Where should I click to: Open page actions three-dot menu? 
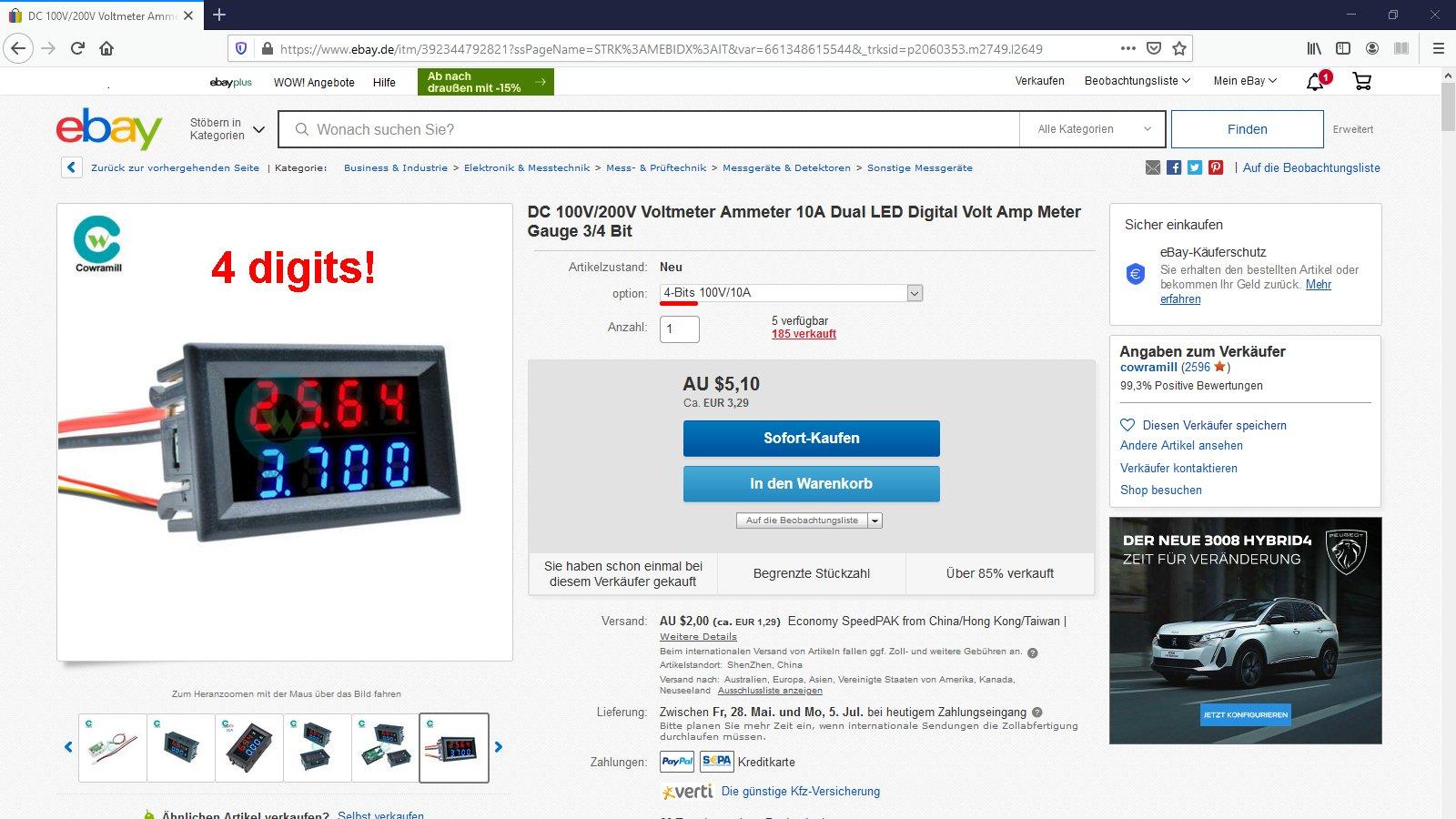point(1128,48)
